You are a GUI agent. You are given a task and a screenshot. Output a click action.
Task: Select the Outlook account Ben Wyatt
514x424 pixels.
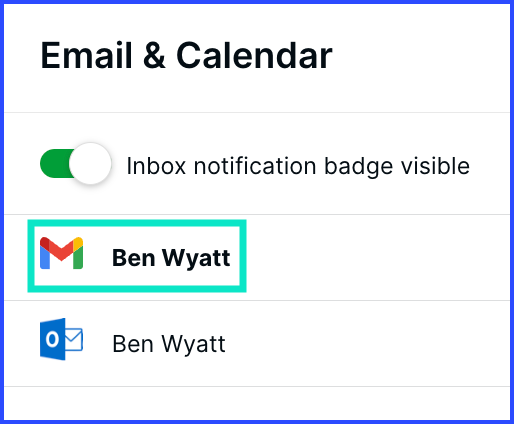pyautogui.click(x=257, y=343)
